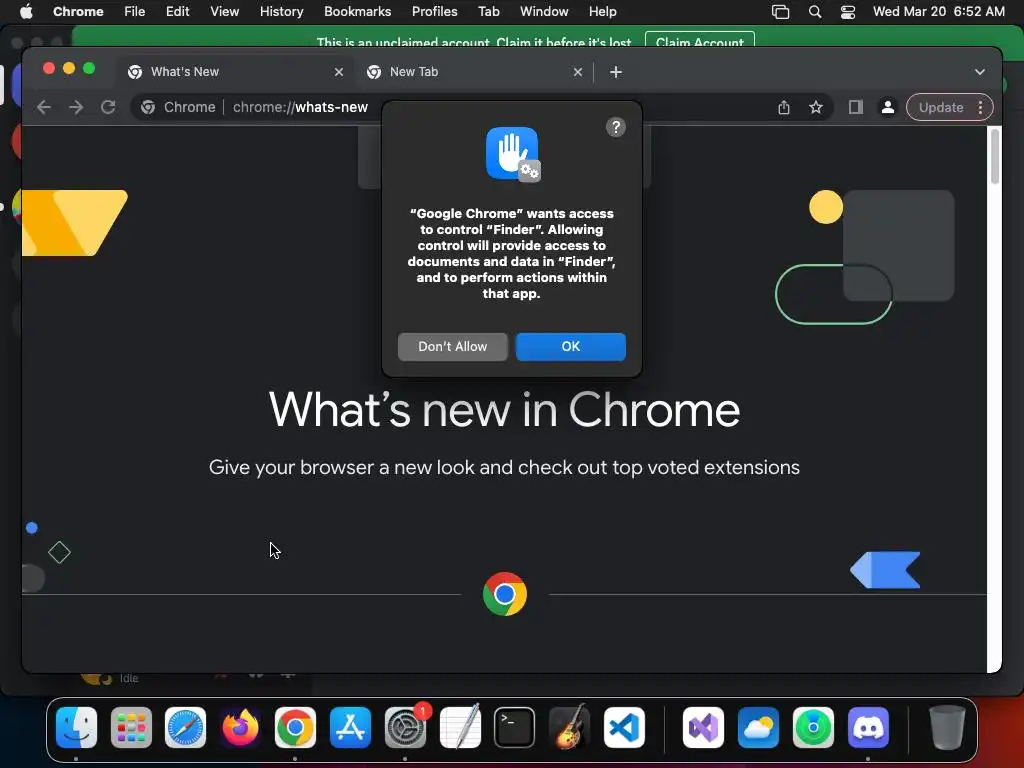1024x768 pixels.
Task: Open the Trash in the Dock
Action: [x=946, y=727]
